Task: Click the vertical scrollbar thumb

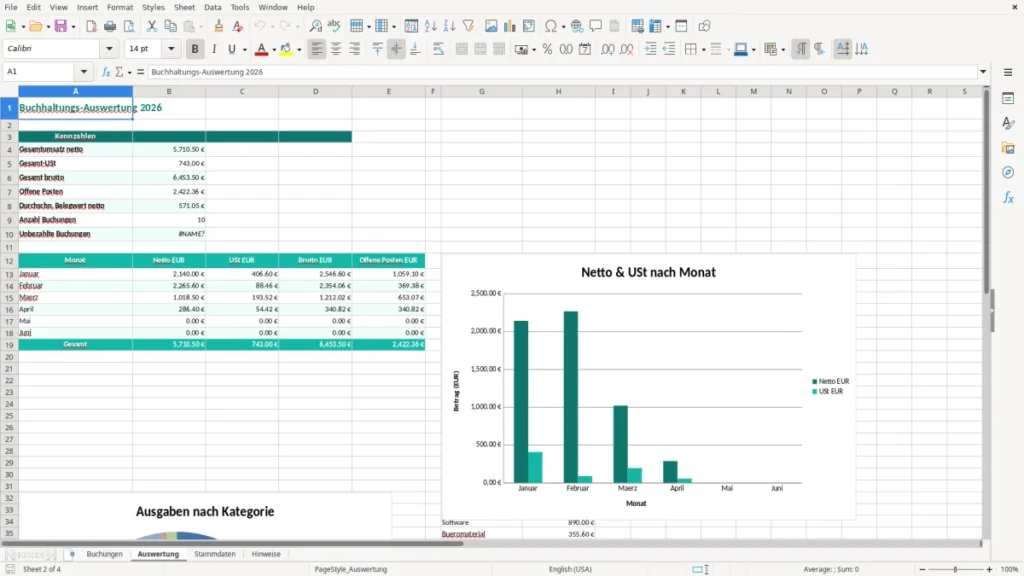Action: click(986, 193)
